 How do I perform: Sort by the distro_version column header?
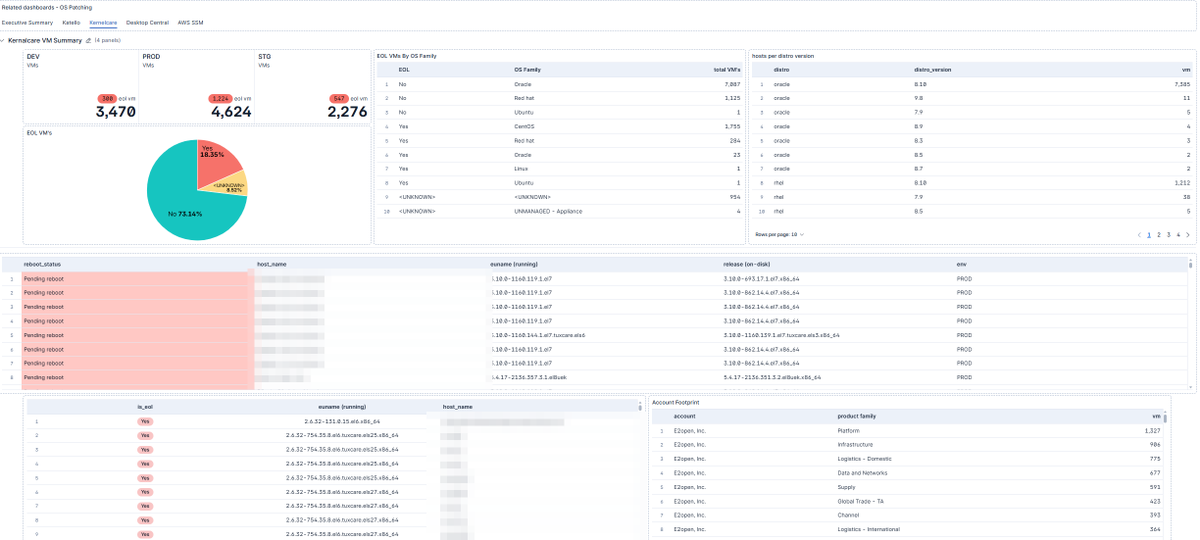click(x=934, y=70)
